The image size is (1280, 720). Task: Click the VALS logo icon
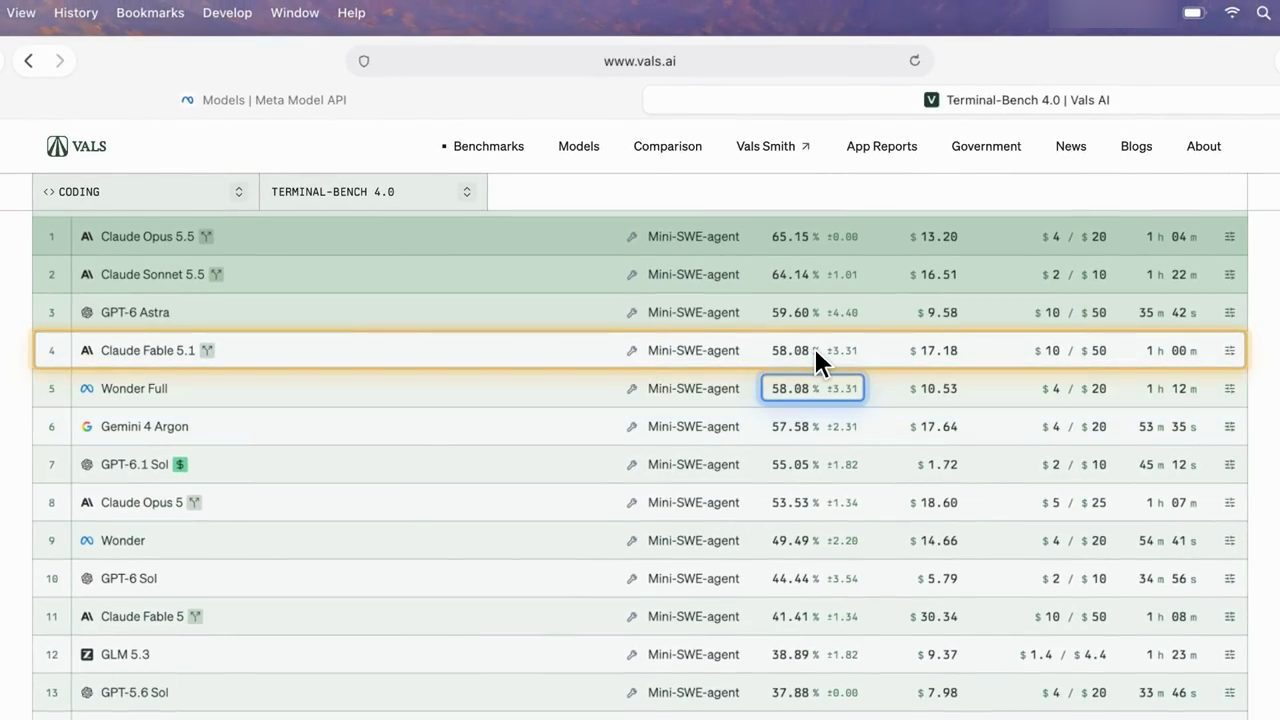[x=57, y=146]
